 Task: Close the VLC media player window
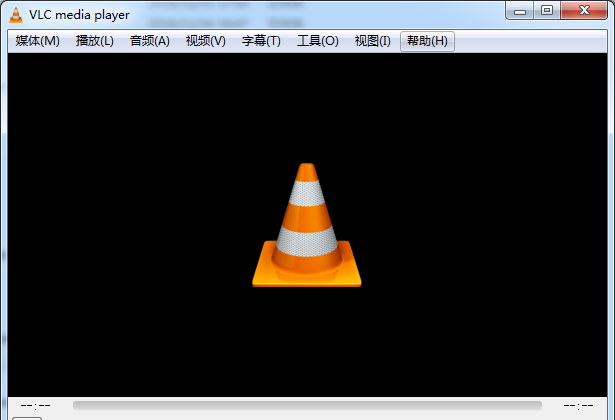click(x=584, y=11)
